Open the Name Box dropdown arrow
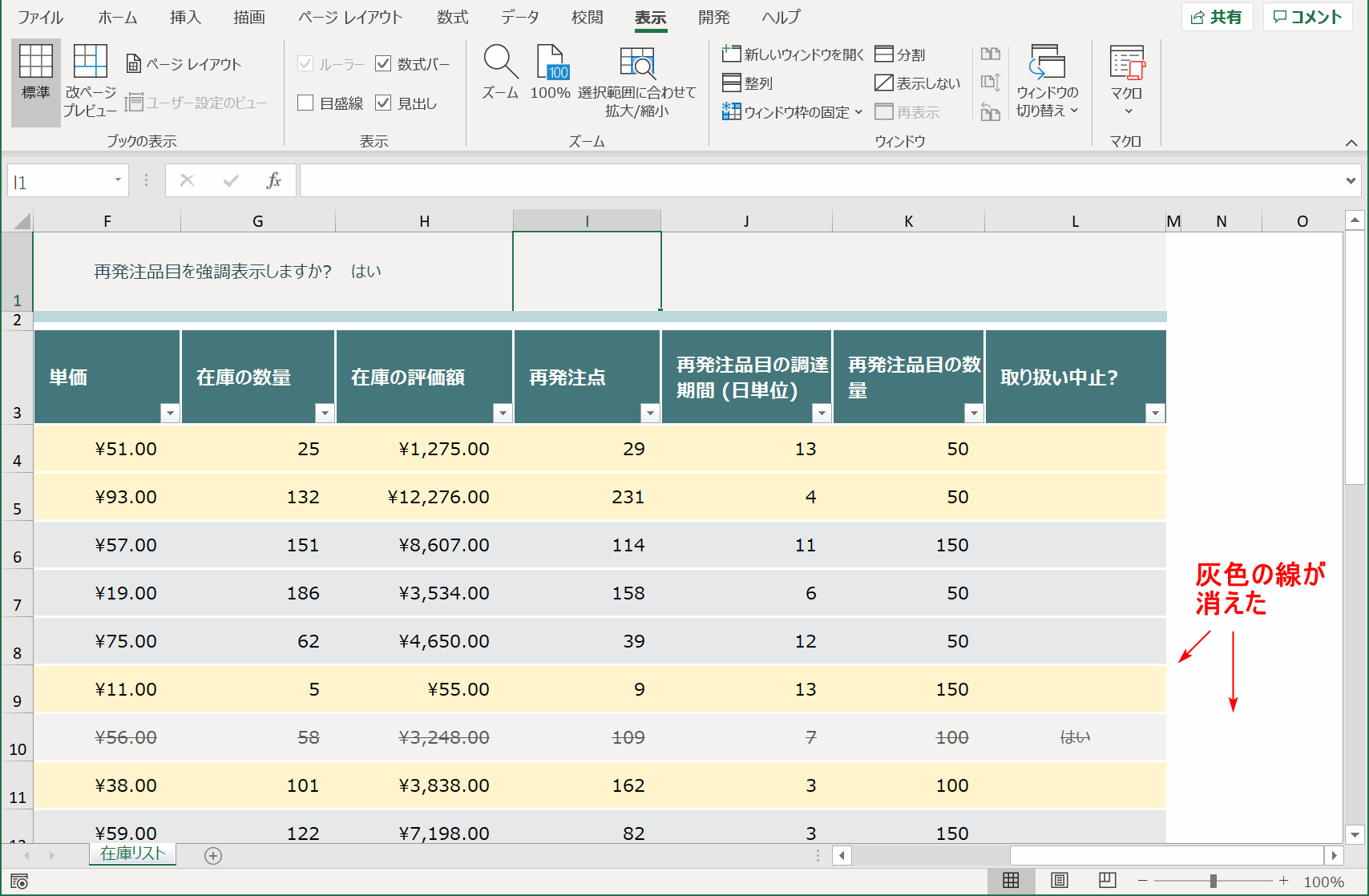This screenshot has width=1369, height=896. [118, 180]
